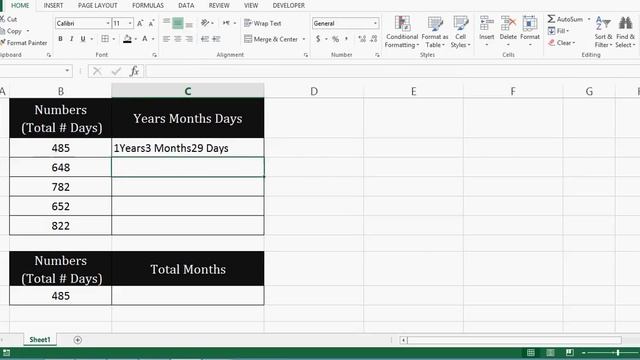640x360 pixels.
Task: Open Format as Table gallery
Action: pyautogui.click(x=435, y=32)
